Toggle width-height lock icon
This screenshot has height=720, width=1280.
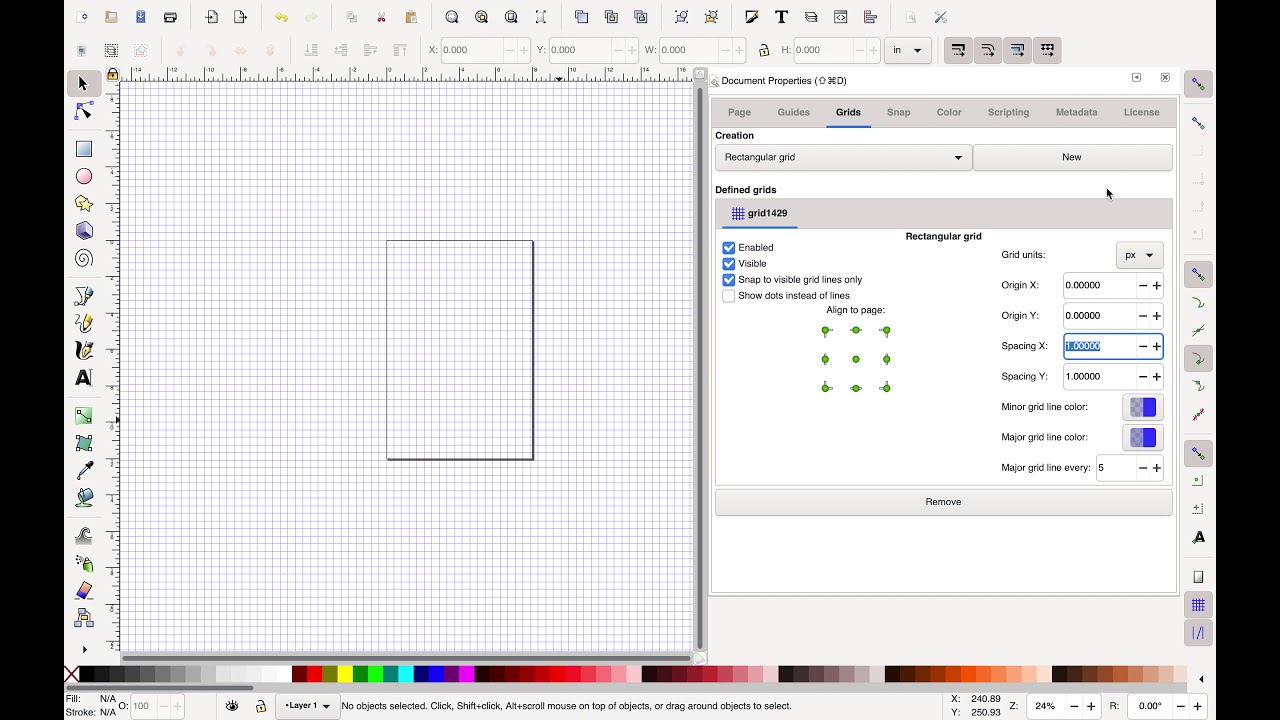(x=764, y=50)
